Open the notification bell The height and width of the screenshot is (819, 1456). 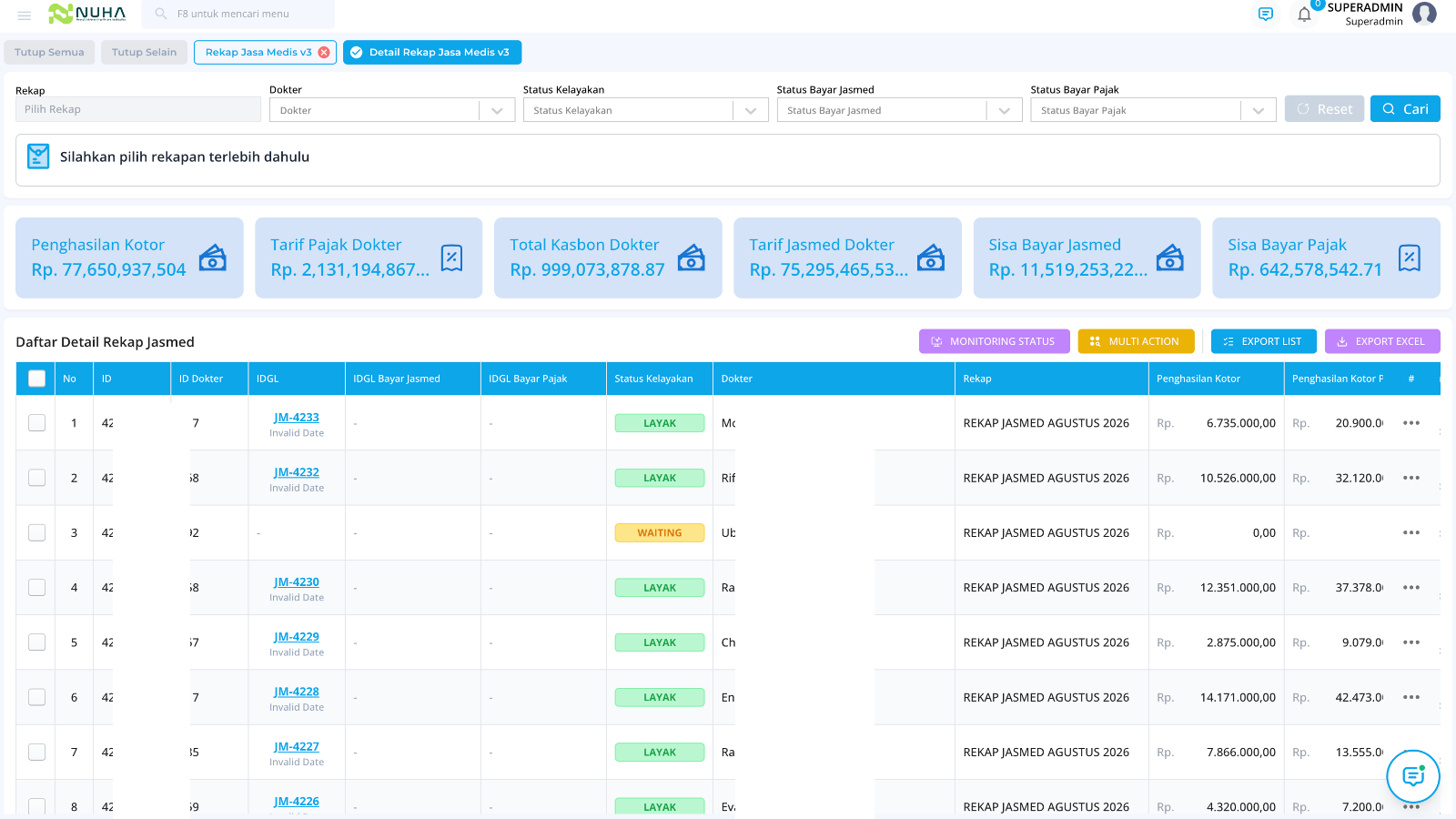[1304, 15]
